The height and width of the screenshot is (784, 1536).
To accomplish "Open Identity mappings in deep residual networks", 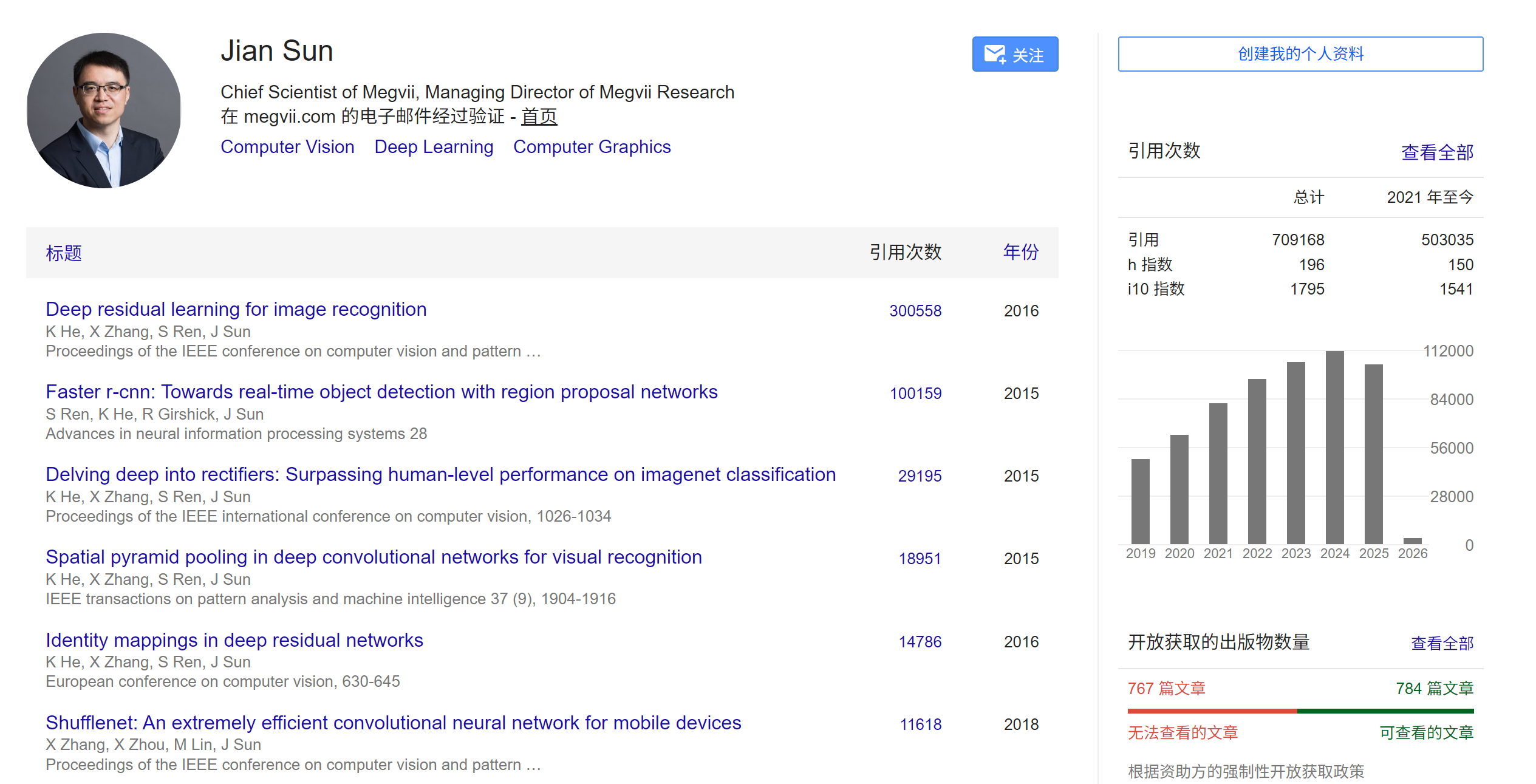I will (234, 640).
